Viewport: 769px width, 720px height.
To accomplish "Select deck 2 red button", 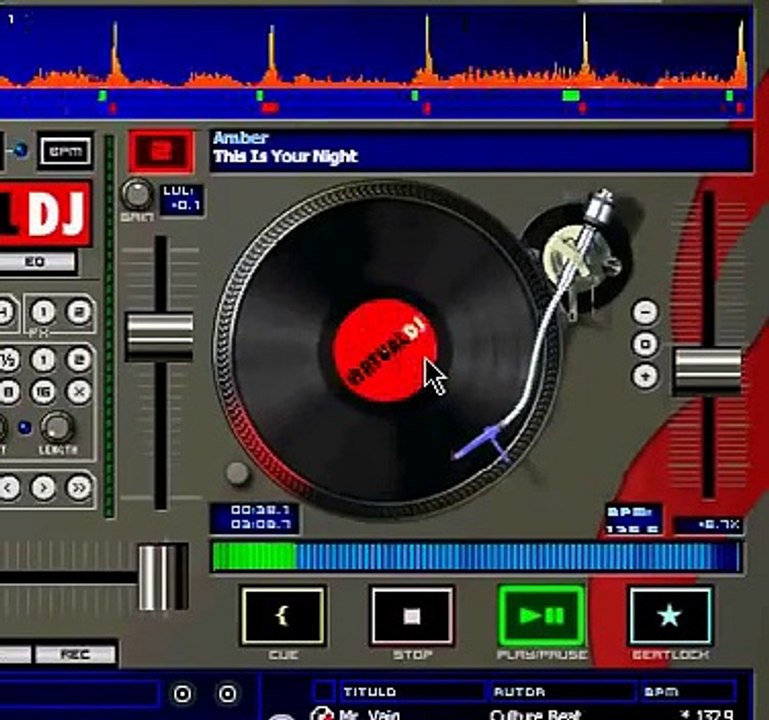I will 161,151.
